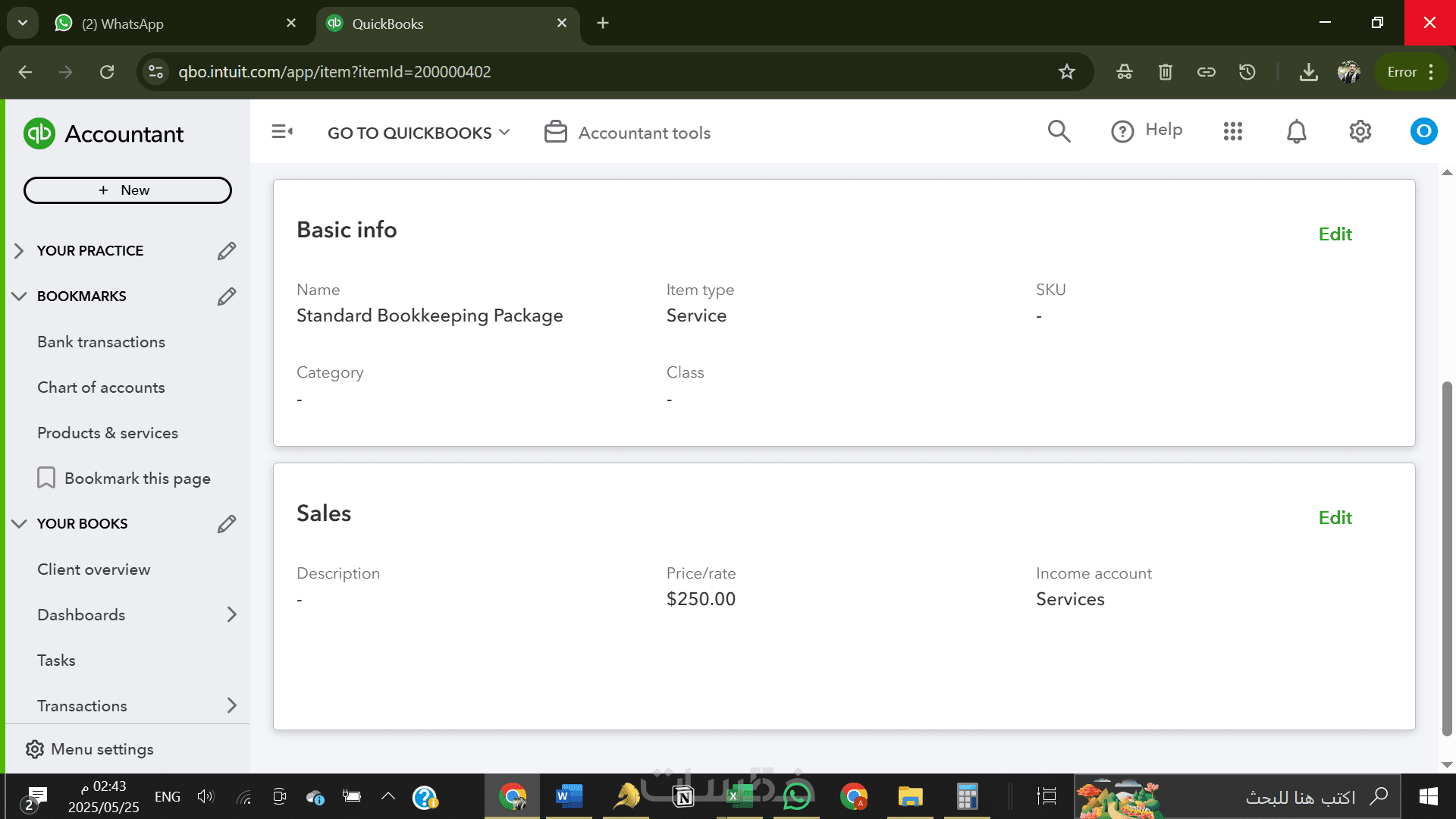The height and width of the screenshot is (819, 1456).
Task: Expand the Dashboards submenu arrow
Action: [231, 615]
